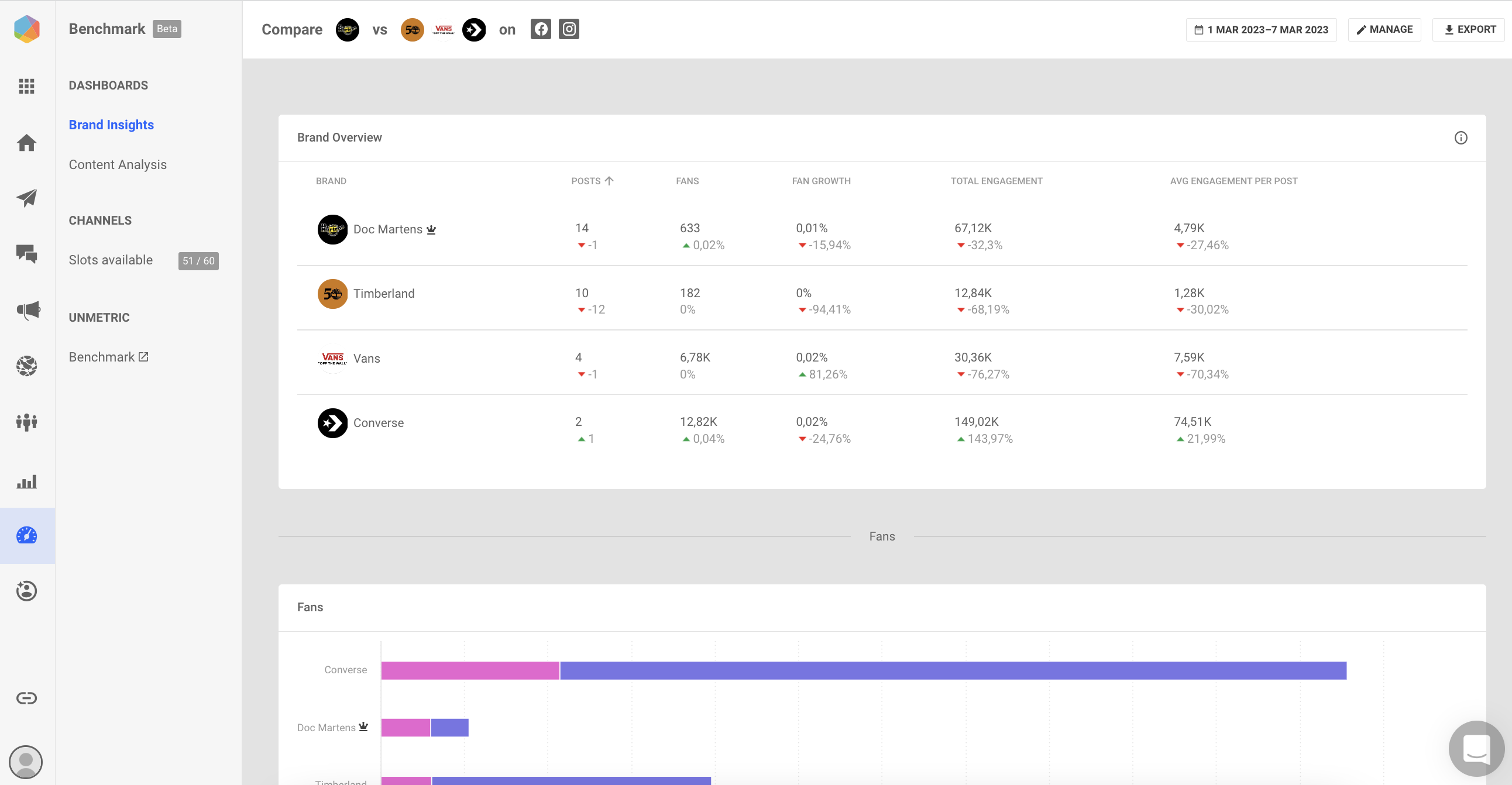Click the Timberland table row logo
The width and height of the screenshot is (1512, 785).
pos(333,294)
